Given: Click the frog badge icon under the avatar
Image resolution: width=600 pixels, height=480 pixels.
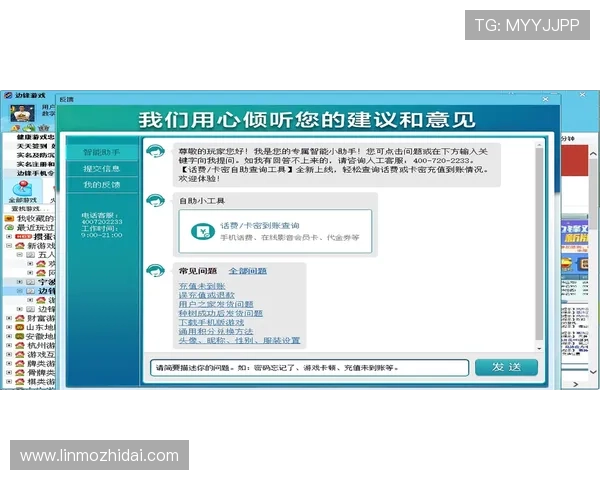Looking at the screenshot, I should click(x=29, y=127).
